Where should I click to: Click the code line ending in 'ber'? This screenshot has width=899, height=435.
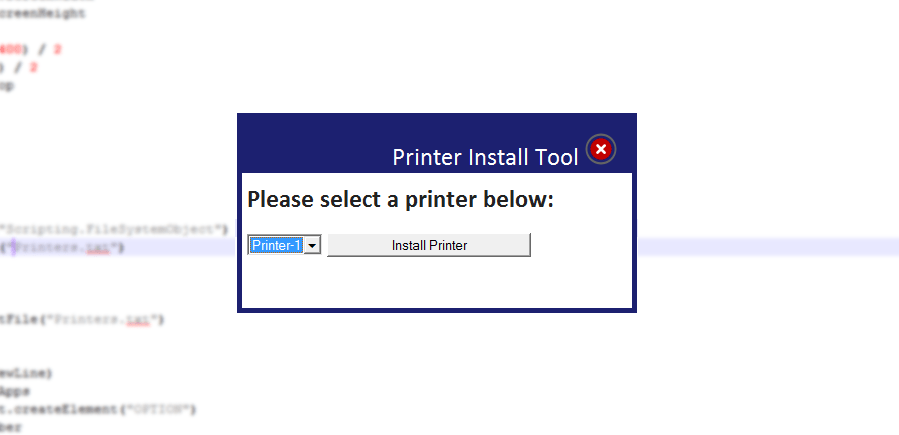tap(11, 428)
